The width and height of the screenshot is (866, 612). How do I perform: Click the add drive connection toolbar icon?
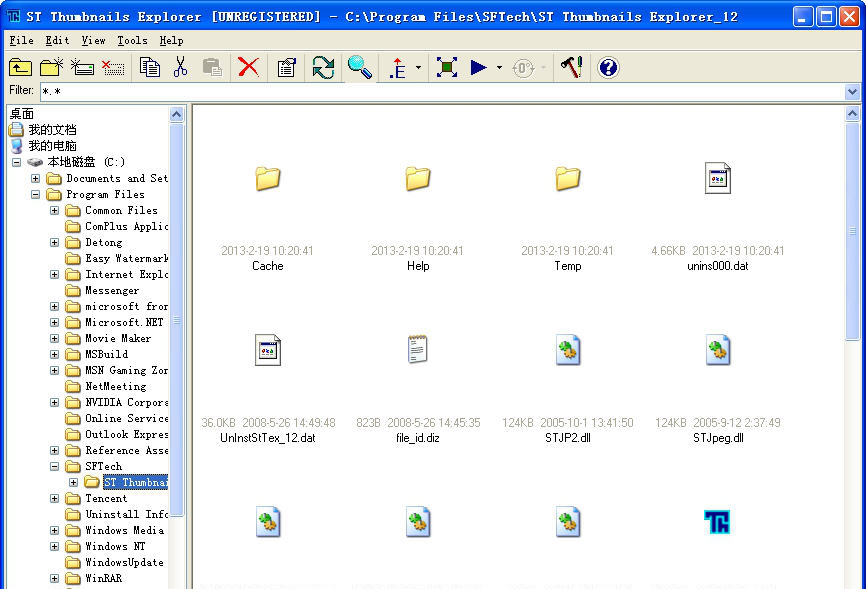pyautogui.click(x=82, y=68)
